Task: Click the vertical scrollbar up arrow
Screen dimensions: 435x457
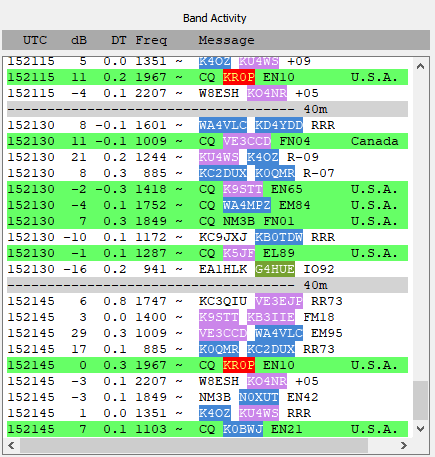Action: pyautogui.click(x=420, y=66)
